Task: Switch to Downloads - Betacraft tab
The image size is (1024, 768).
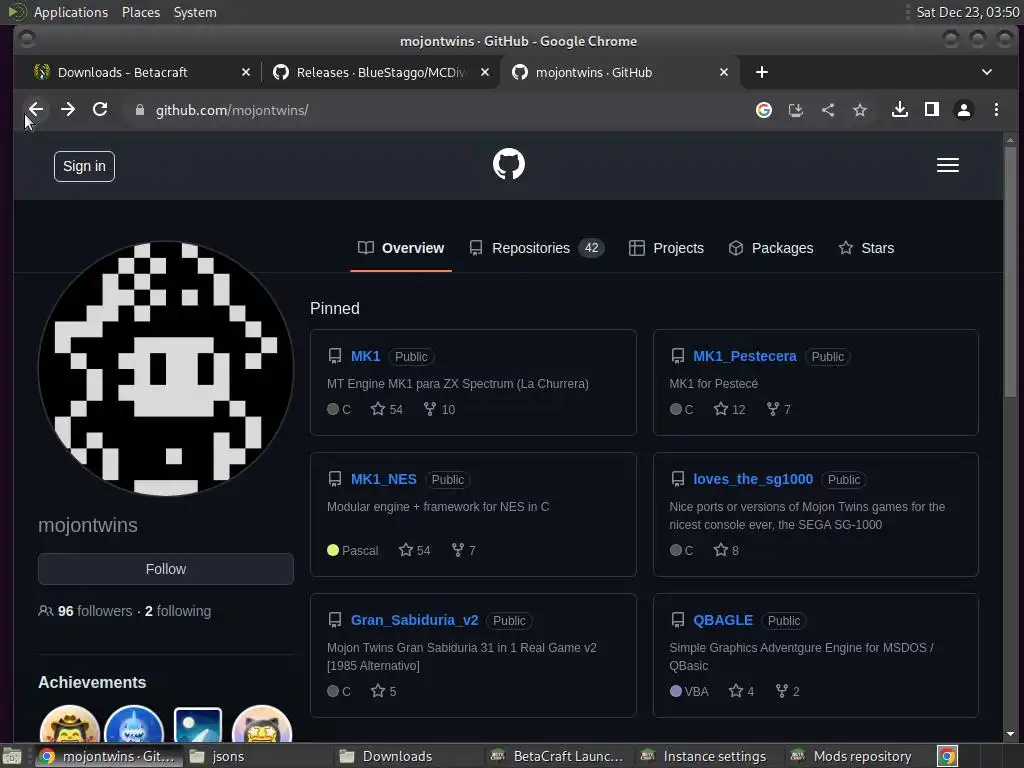Action: [x=123, y=72]
